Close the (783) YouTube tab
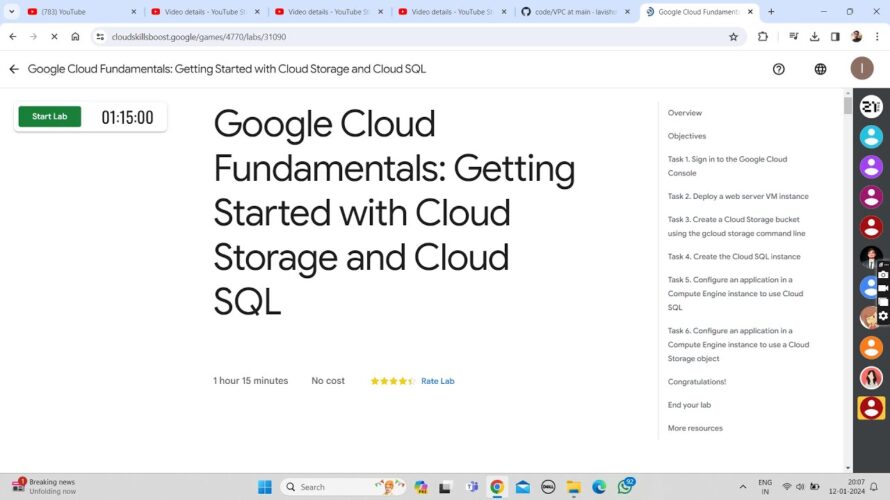Screen dimensions: 890x500 coord(134,12)
